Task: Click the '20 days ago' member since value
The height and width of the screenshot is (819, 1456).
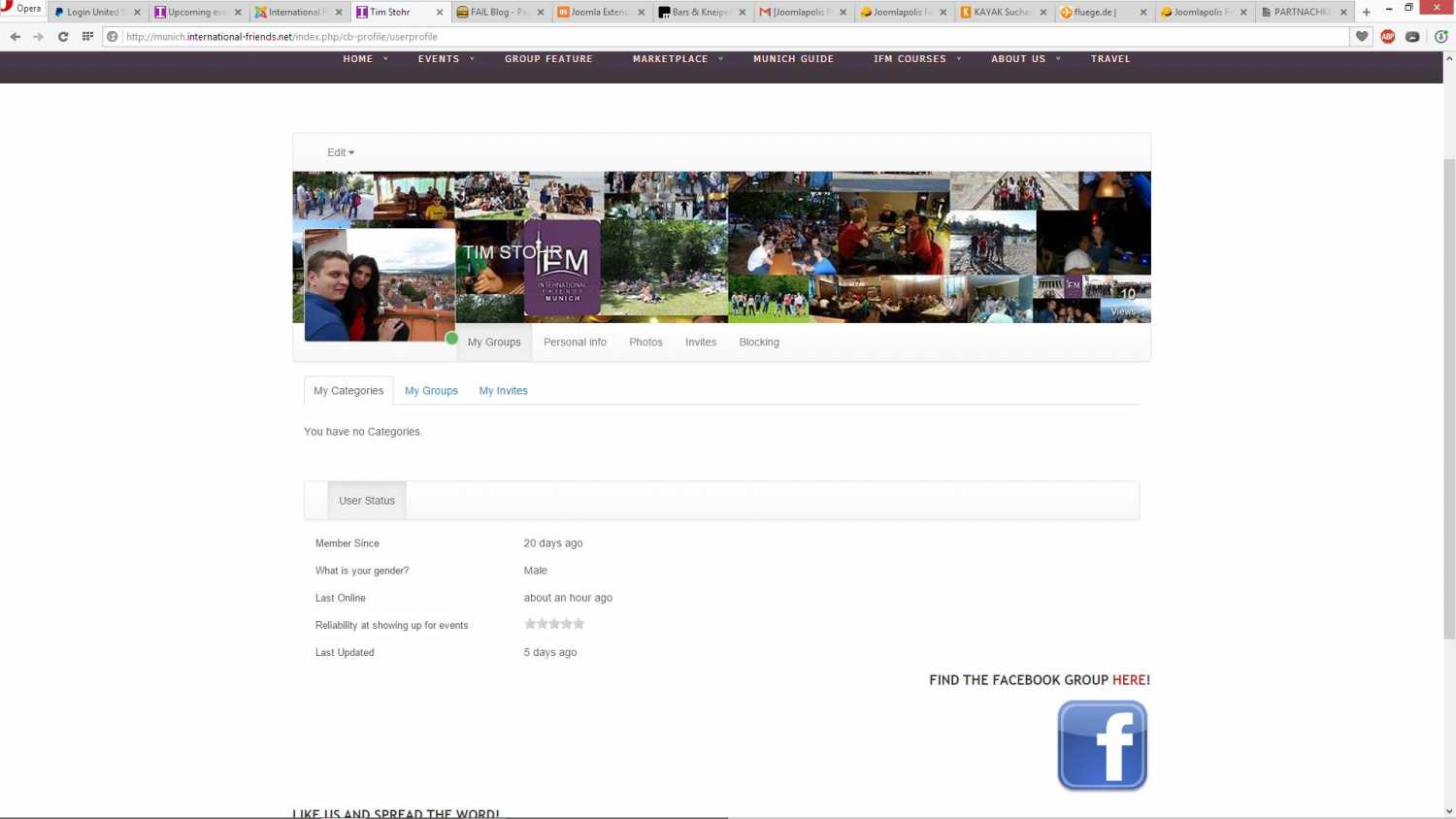Action: (553, 543)
